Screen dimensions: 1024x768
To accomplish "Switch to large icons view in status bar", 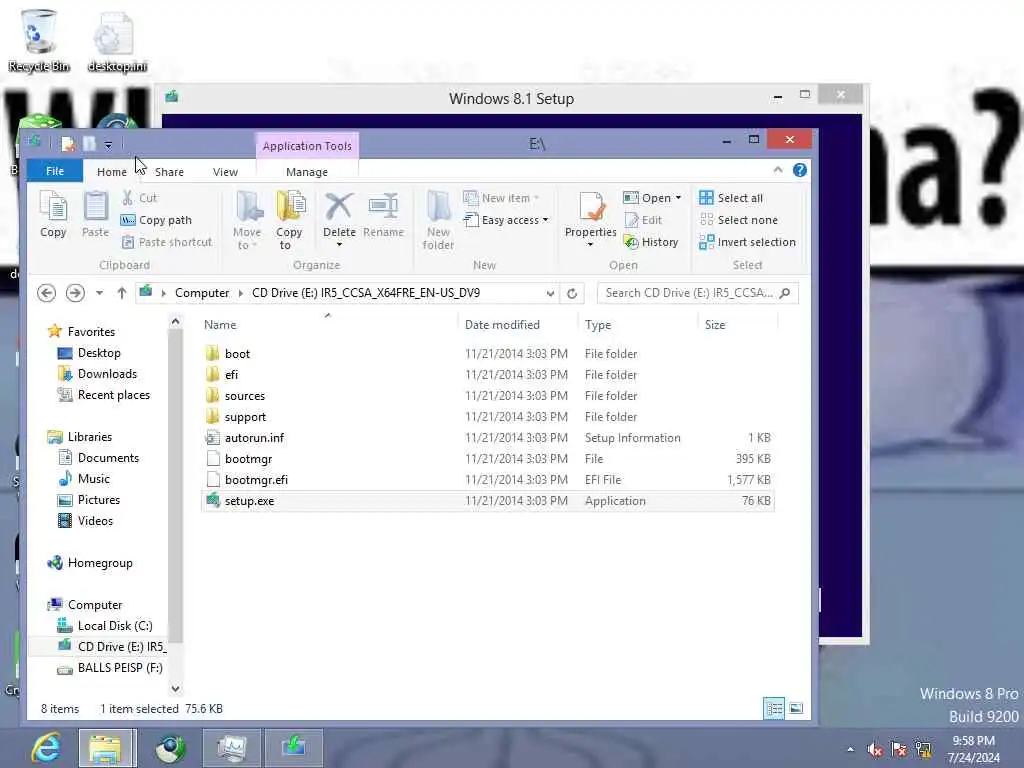I will [x=796, y=709].
